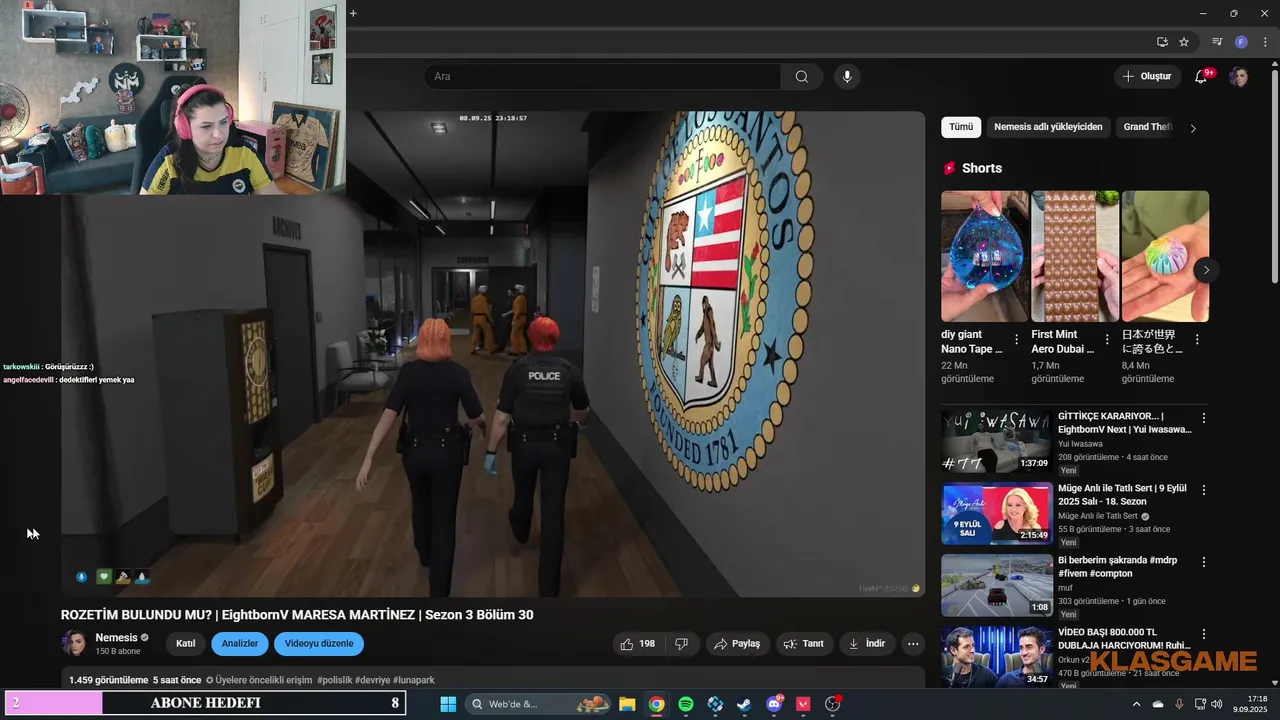
Task: Open options for diy giant Nano Tape short
Action: pyautogui.click(x=1017, y=340)
